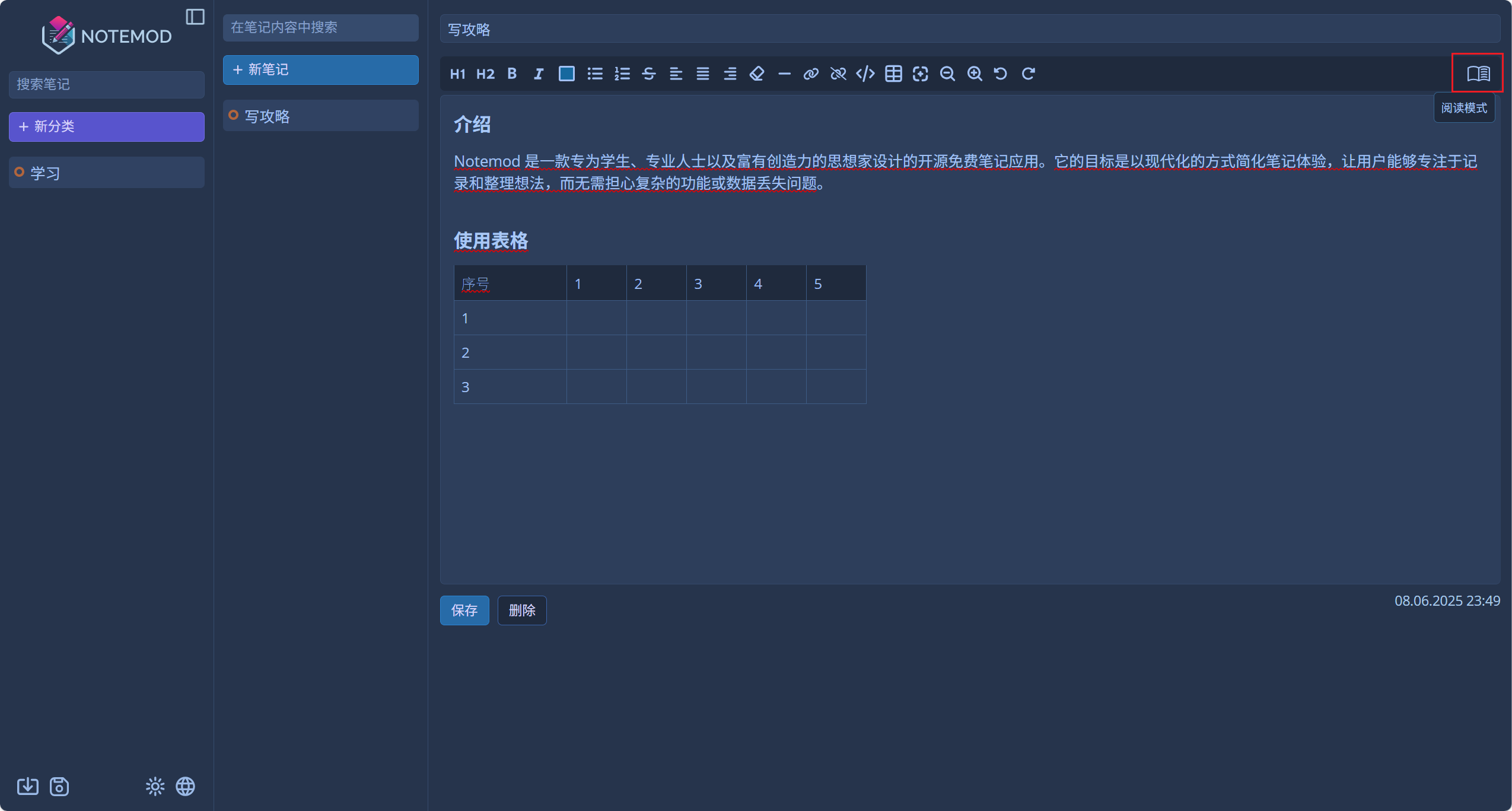Create a new category with 新分类

[x=107, y=127]
